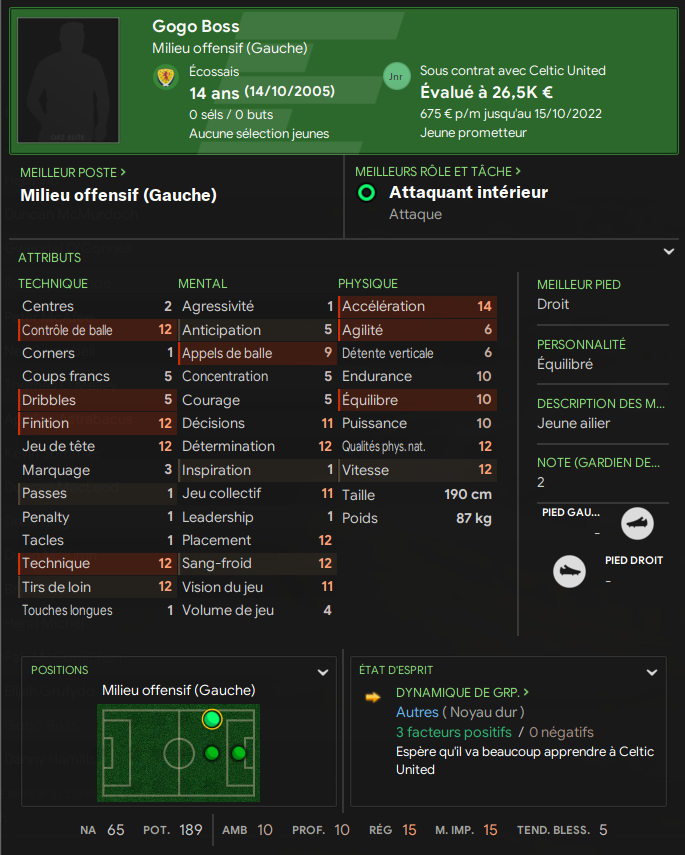Click the green ring icon beside Attaquant intérieur
This screenshot has width=685, height=855.
coord(367,193)
